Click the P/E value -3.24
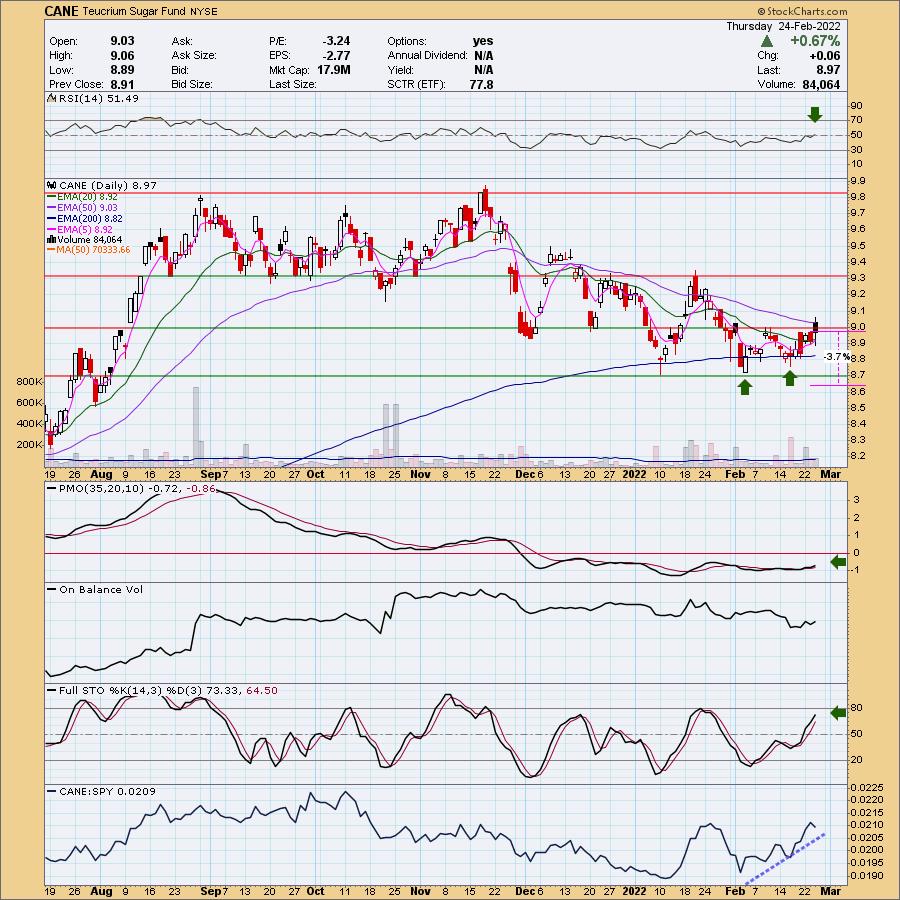This screenshot has width=900, height=900. click(x=336, y=41)
